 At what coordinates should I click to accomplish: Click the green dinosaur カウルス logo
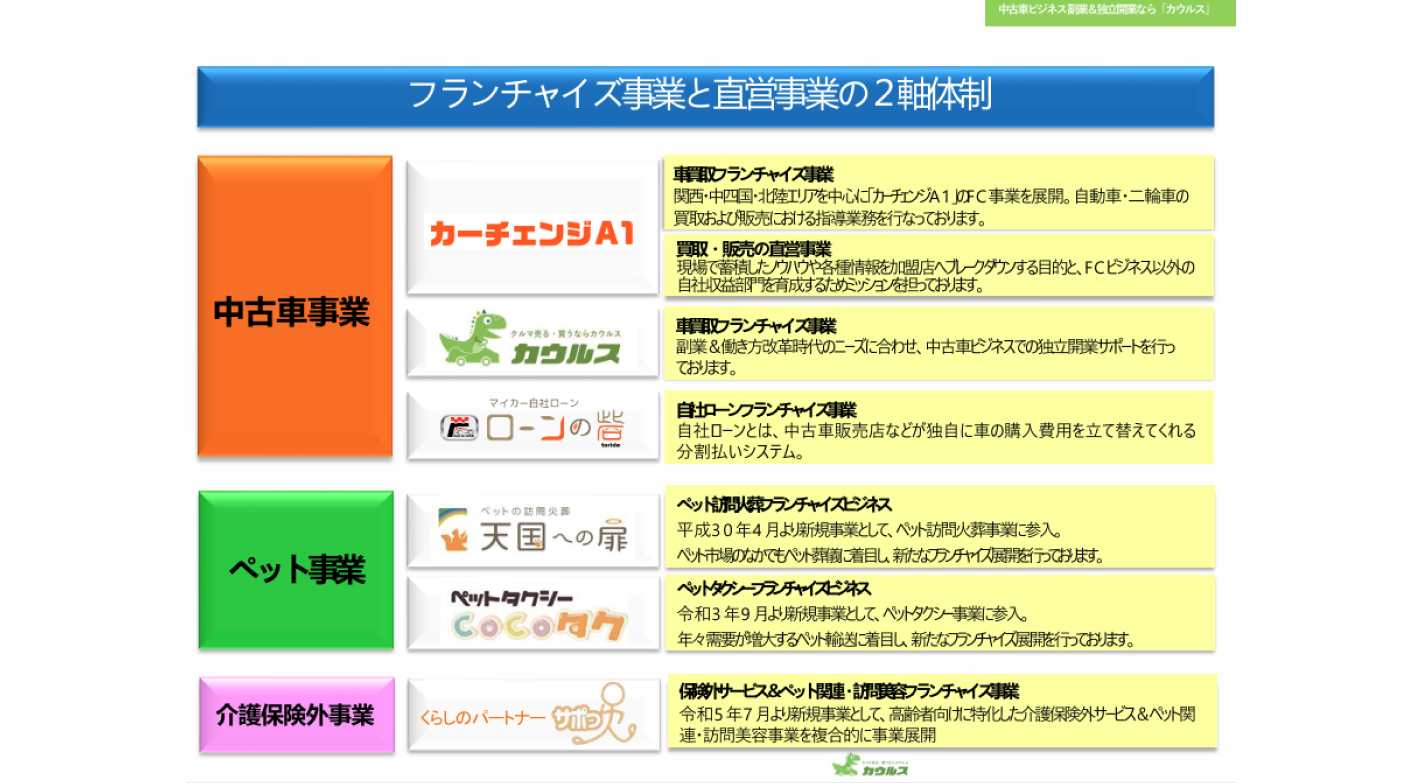[532, 341]
